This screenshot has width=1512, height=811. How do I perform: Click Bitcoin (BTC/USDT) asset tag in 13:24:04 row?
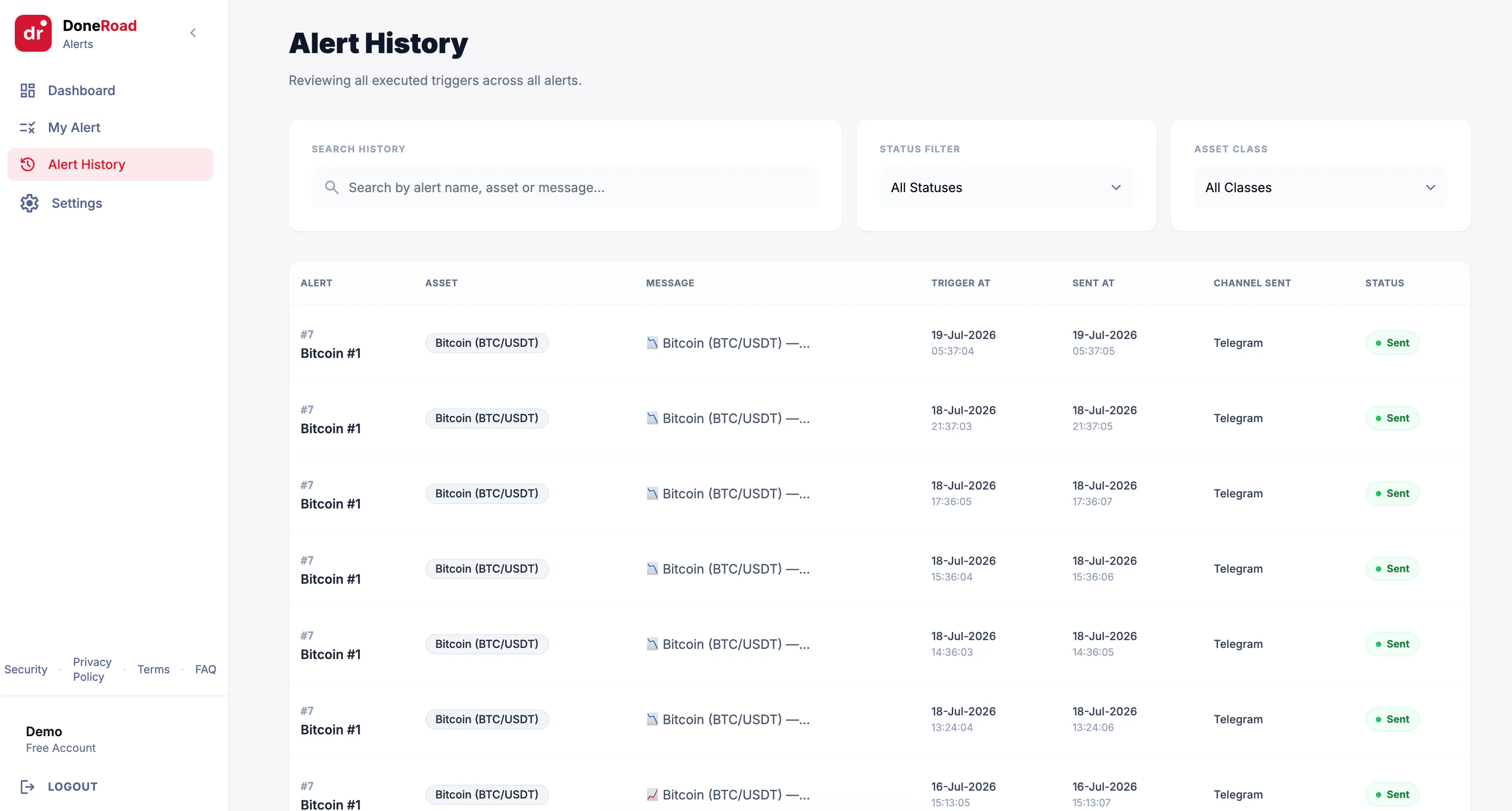tap(487, 719)
